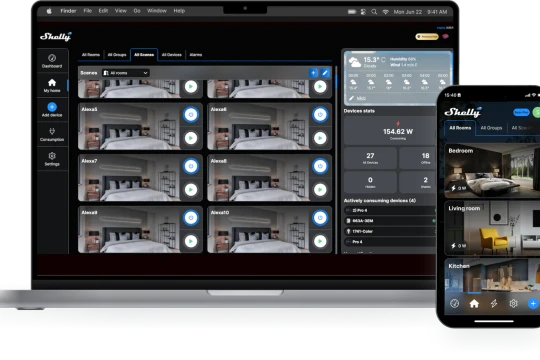
Task: Toggle the Alexa8 scene power button
Action: [320, 166]
